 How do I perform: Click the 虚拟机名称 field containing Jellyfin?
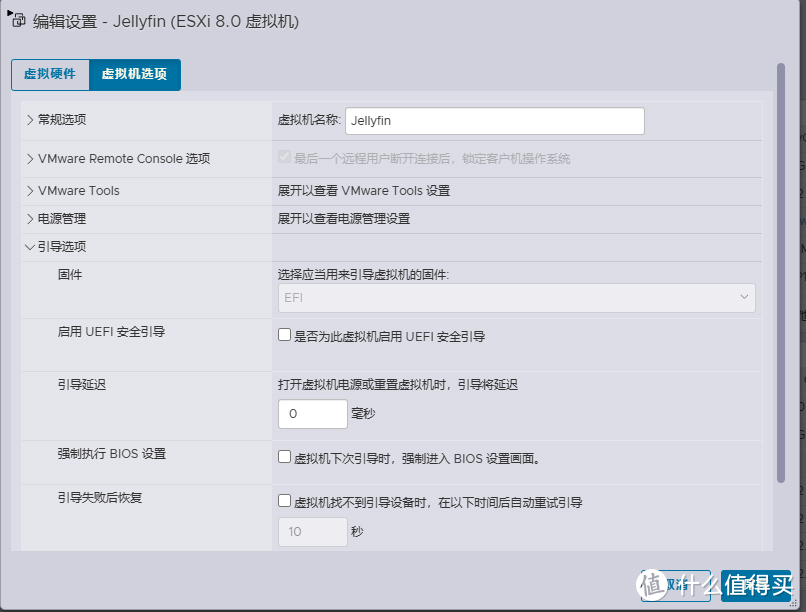[494, 121]
